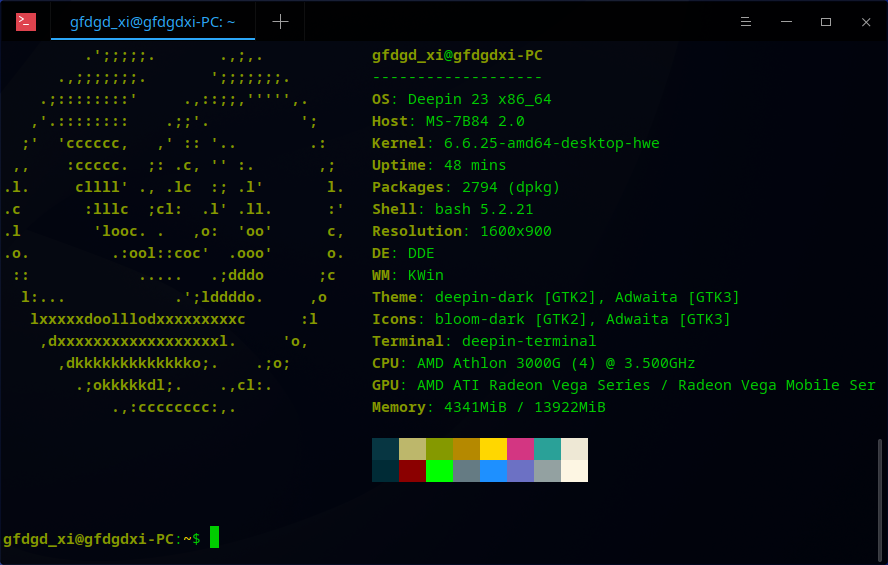The width and height of the screenshot is (888, 565).
Task: Click the 'Shell: bash 5.2.21' line
Action: (452, 209)
